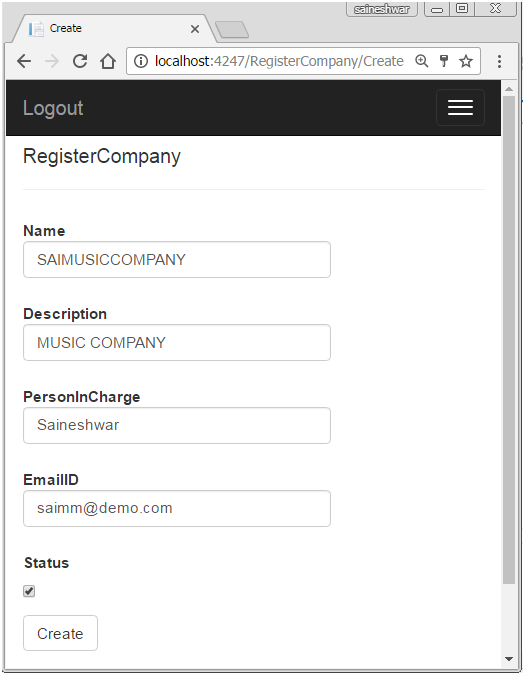This screenshot has width=525, height=675.
Task: Open the Chrome three-dot menu
Action: tap(499, 61)
